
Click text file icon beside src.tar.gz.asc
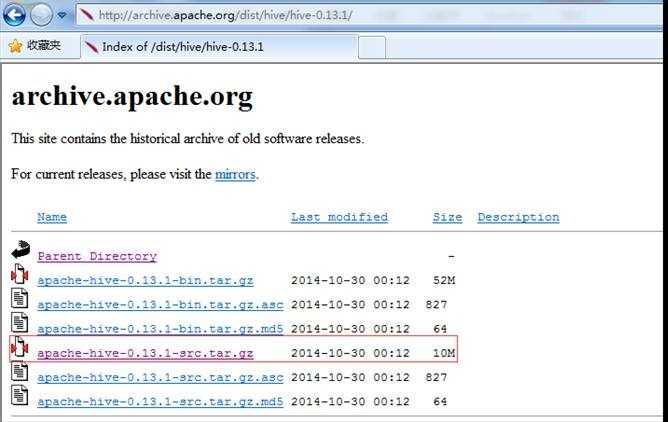pos(20,371)
